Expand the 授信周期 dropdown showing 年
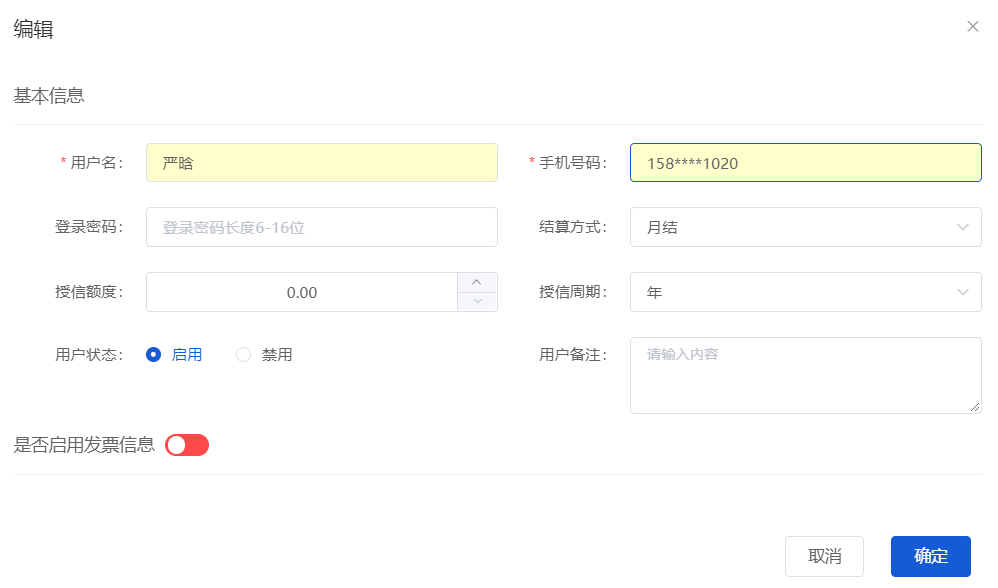 (805, 292)
